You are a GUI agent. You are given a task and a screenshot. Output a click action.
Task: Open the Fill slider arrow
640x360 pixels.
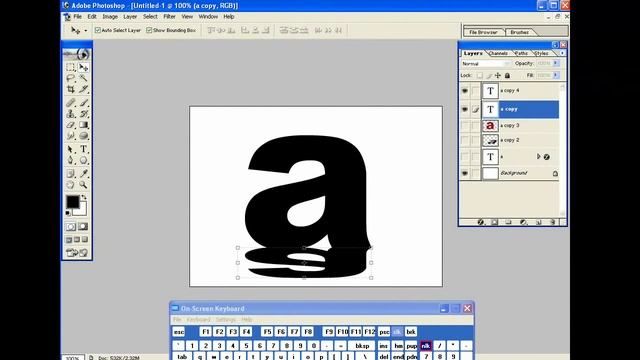556,75
